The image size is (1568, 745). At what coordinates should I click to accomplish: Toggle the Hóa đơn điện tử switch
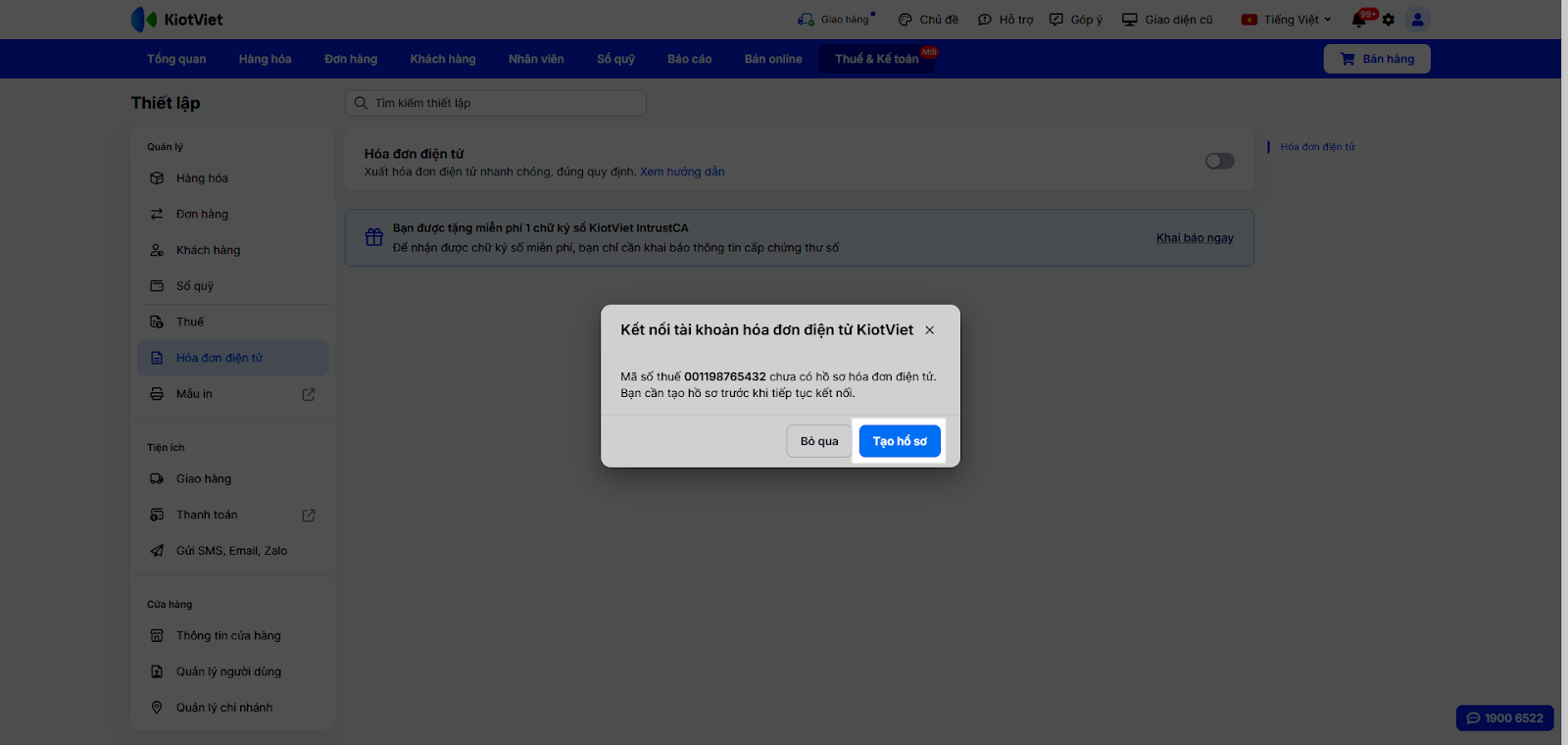click(1220, 161)
